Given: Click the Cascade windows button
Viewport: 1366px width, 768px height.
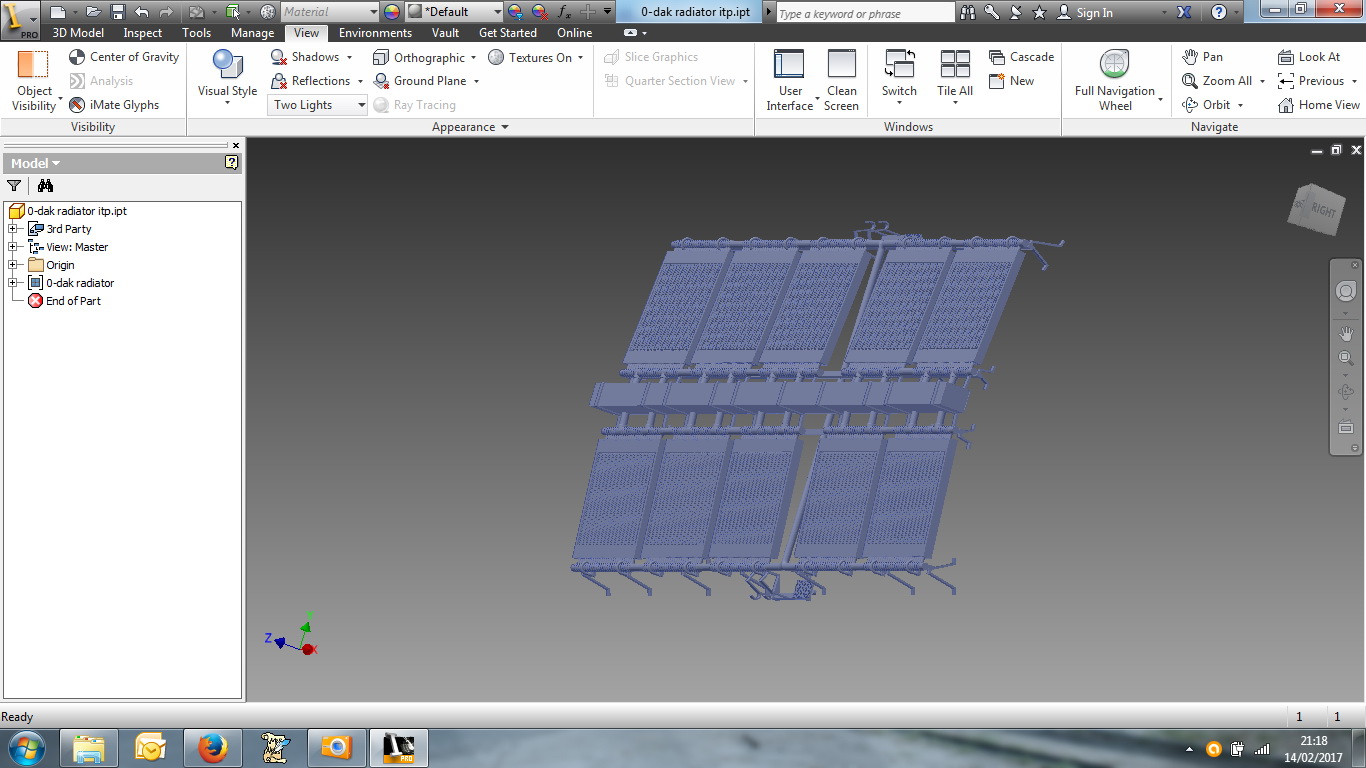Looking at the screenshot, I should [1021, 57].
